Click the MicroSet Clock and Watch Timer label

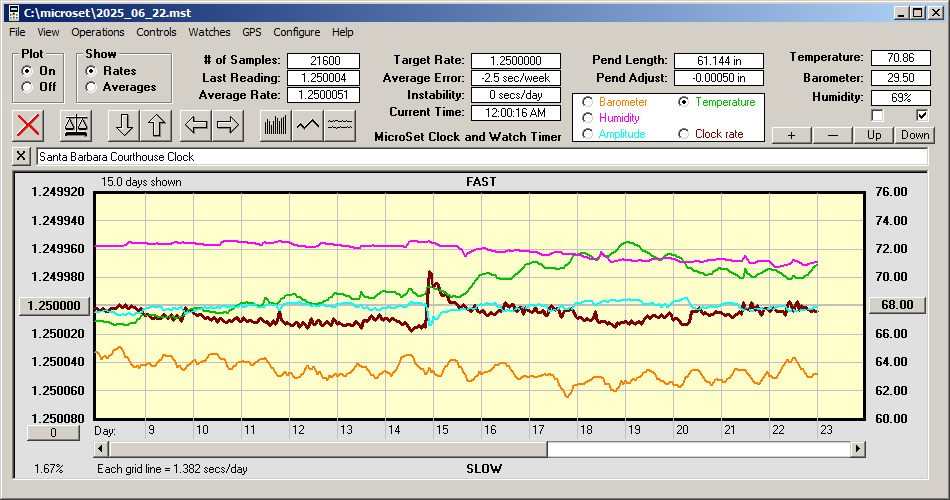pos(468,137)
